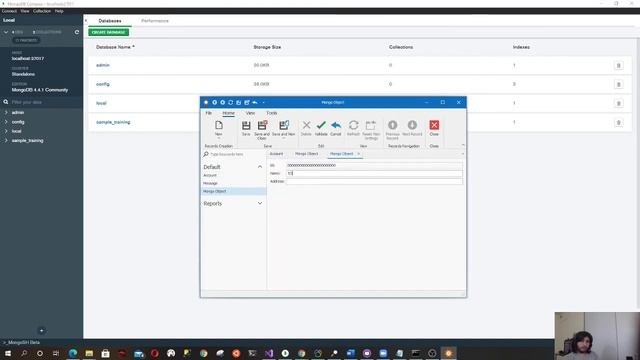This screenshot has width=640, height=360.
Task: Switch to the Account document tab
Action: click(x=276, y=154)
